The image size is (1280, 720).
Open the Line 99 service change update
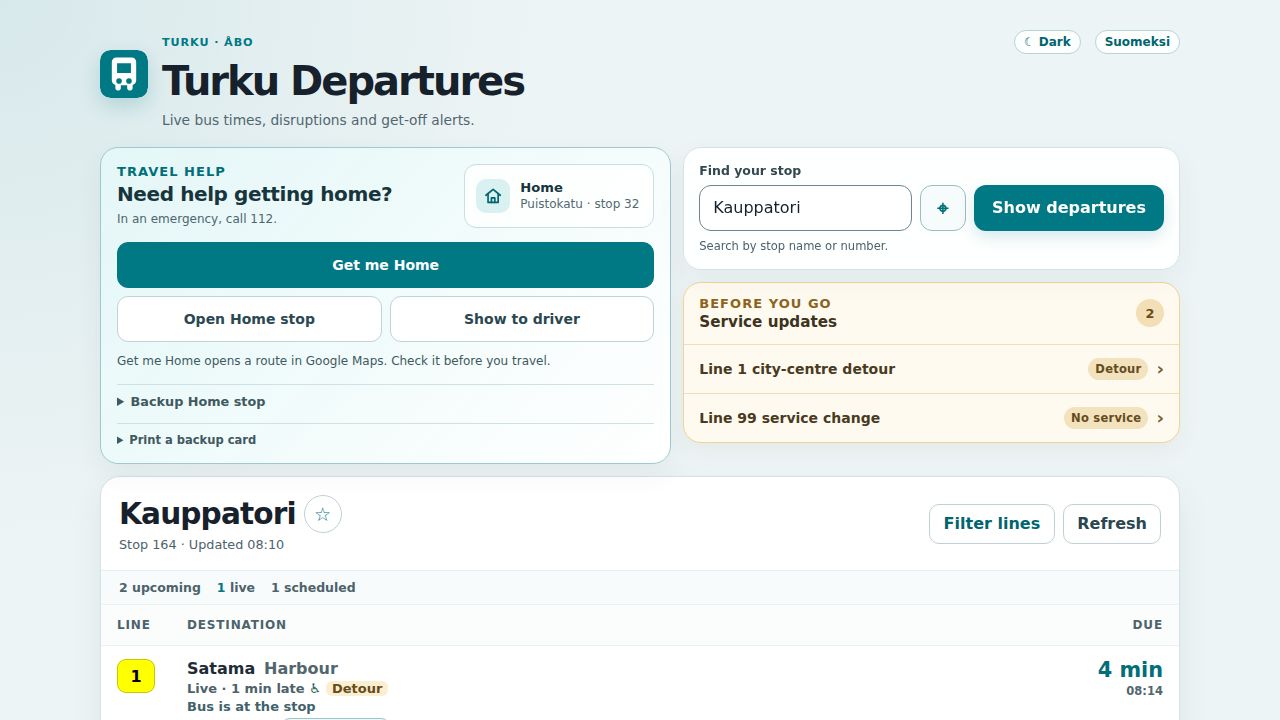click(x=931, y=418)
